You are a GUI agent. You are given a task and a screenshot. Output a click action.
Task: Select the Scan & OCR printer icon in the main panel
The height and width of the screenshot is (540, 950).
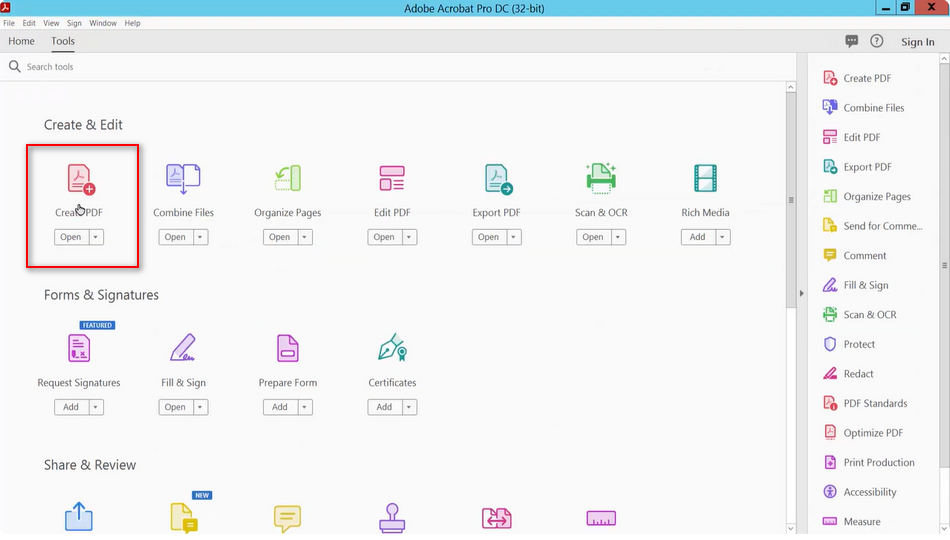[601, 178]
